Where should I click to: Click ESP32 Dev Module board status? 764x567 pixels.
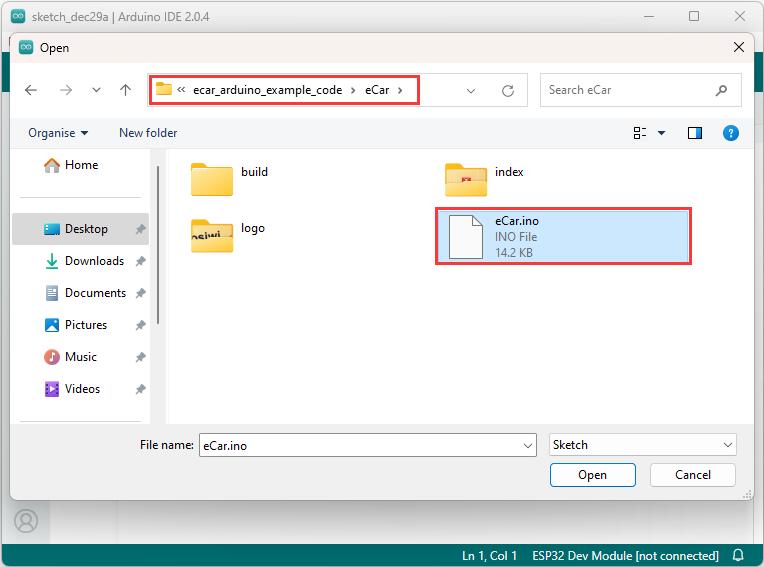(x=625, y=556)
